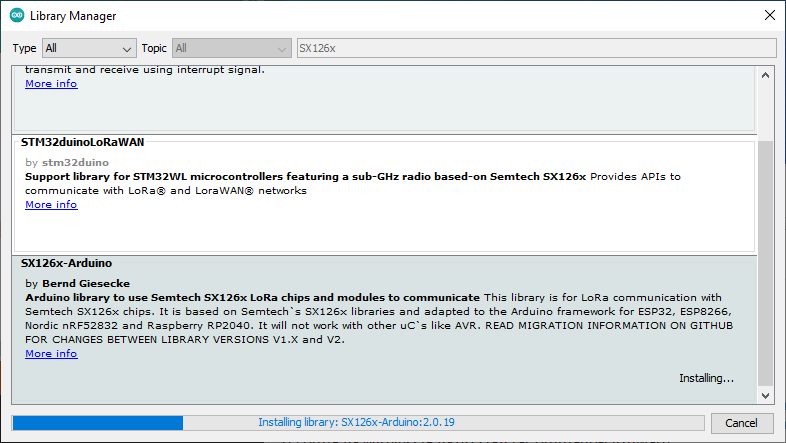Viewport: 786px width, 443px height.
Task: Click the Installing... status text
Action: point(706,378)
